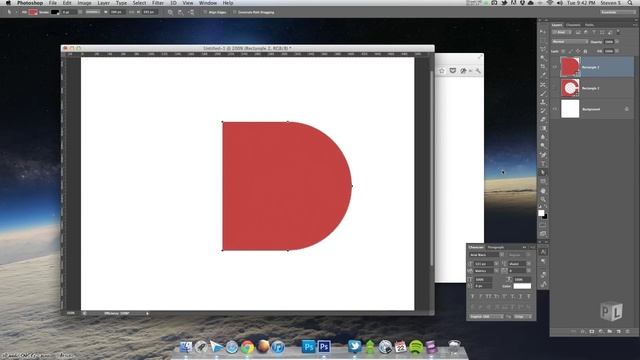Click the Character panel text Color swatch

[x=522, y=286]
